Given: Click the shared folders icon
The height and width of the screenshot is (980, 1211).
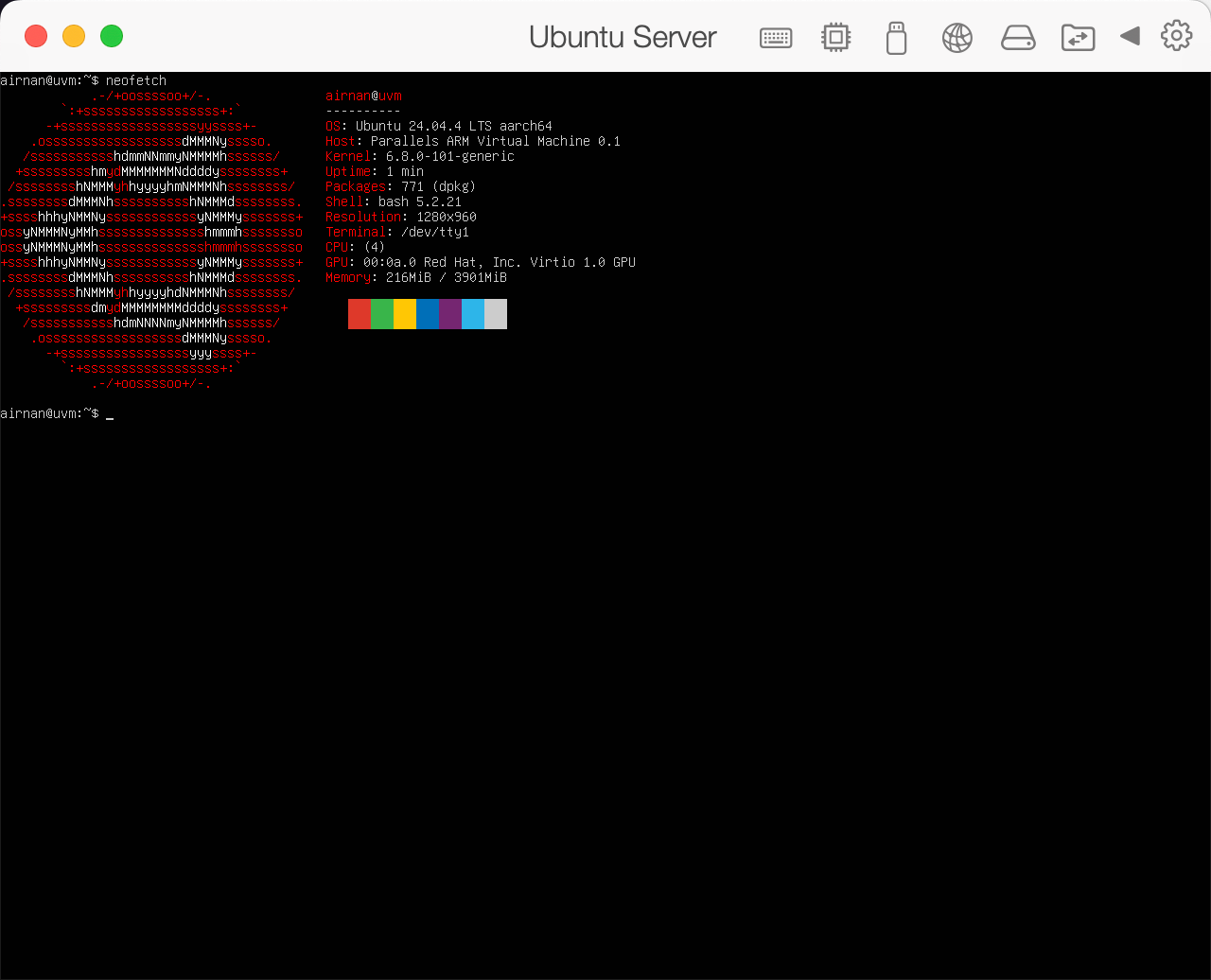Looking at the screenshot, I should click(1078, 36).
